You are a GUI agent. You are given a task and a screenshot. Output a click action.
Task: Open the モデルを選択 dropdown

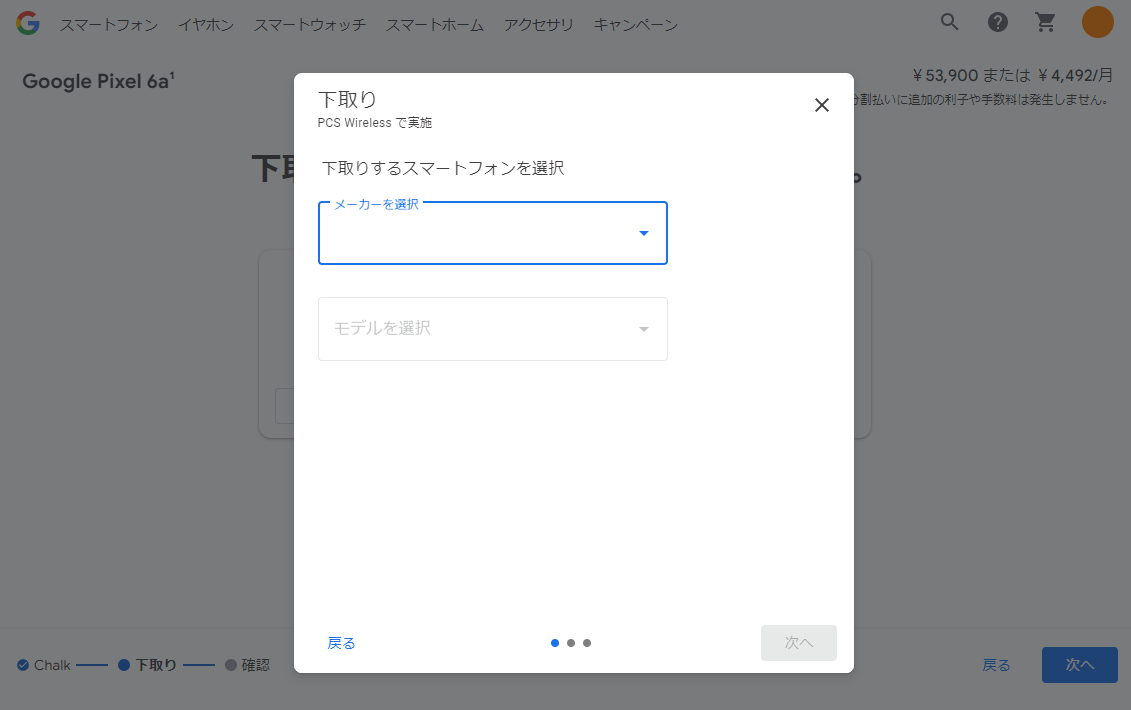pyautogui.click(x=493, y=329)
